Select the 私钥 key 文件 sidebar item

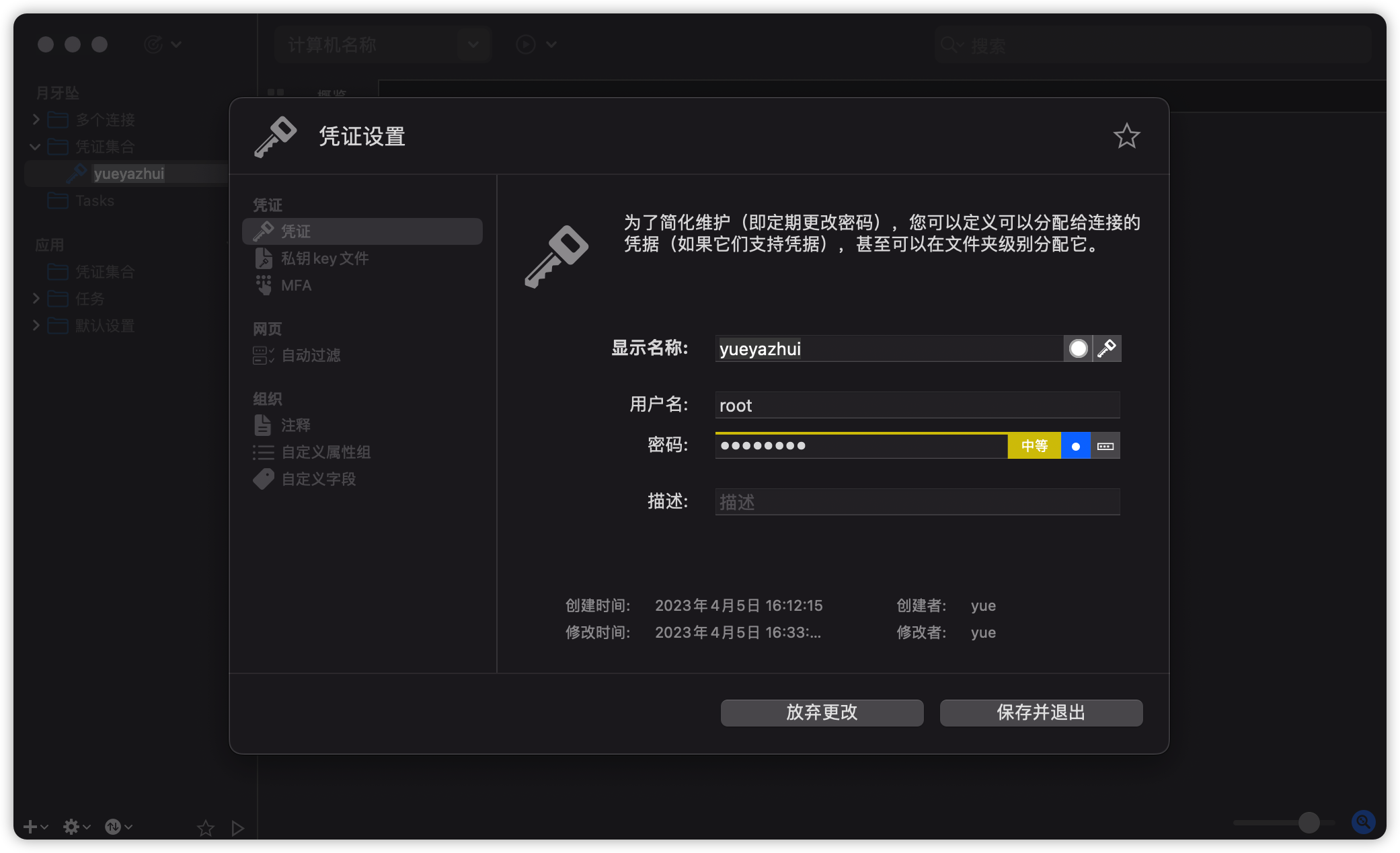tap(324, 258)
